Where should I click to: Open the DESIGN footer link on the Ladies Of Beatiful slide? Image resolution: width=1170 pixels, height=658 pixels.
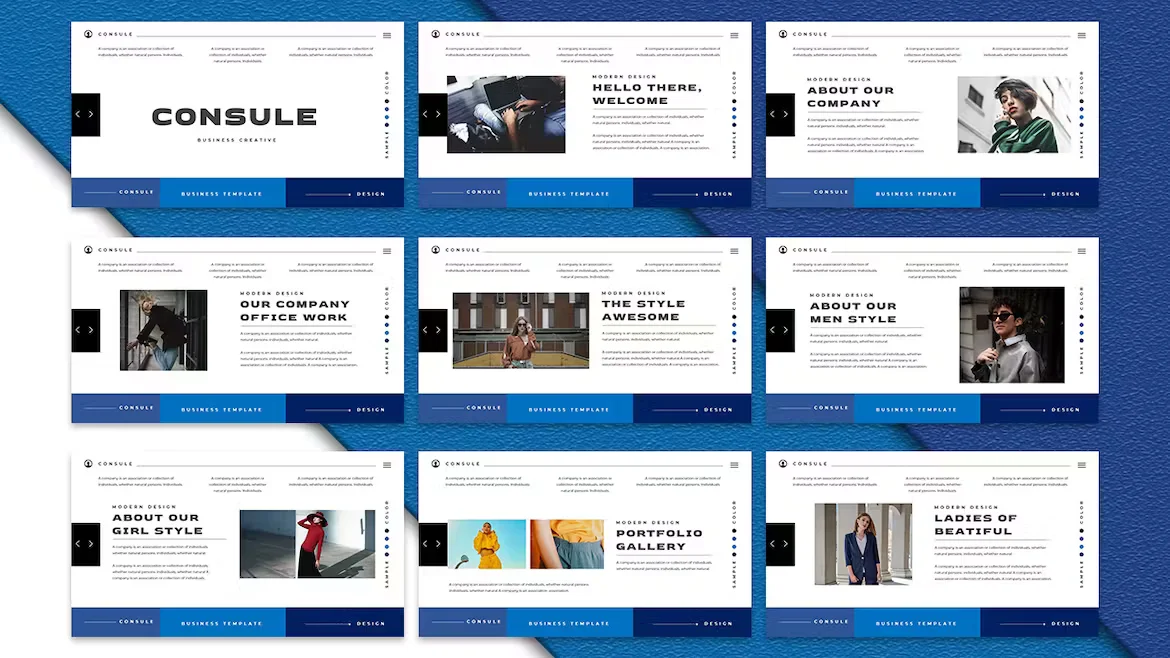coord(1063,622)
